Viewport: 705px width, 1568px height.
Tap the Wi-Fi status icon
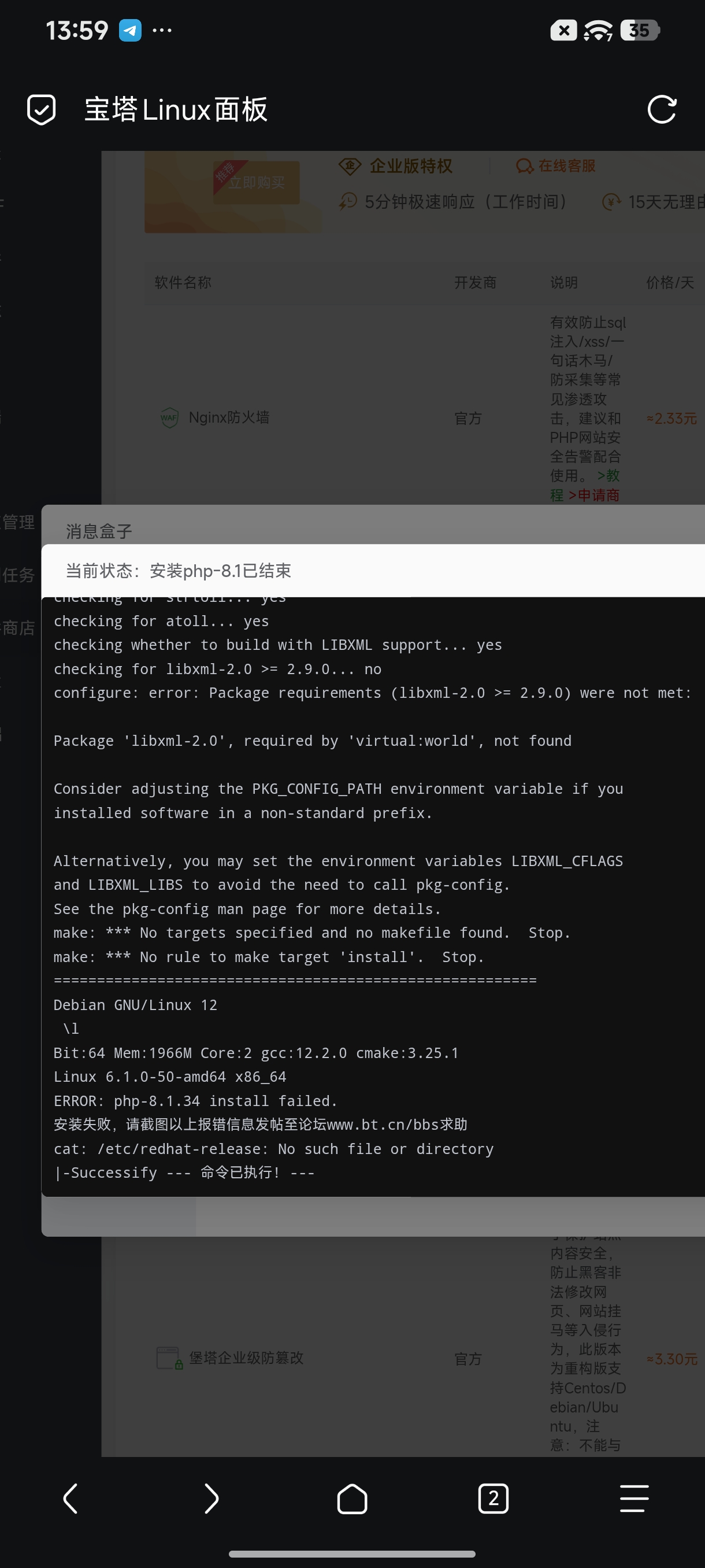click(598, 30)
